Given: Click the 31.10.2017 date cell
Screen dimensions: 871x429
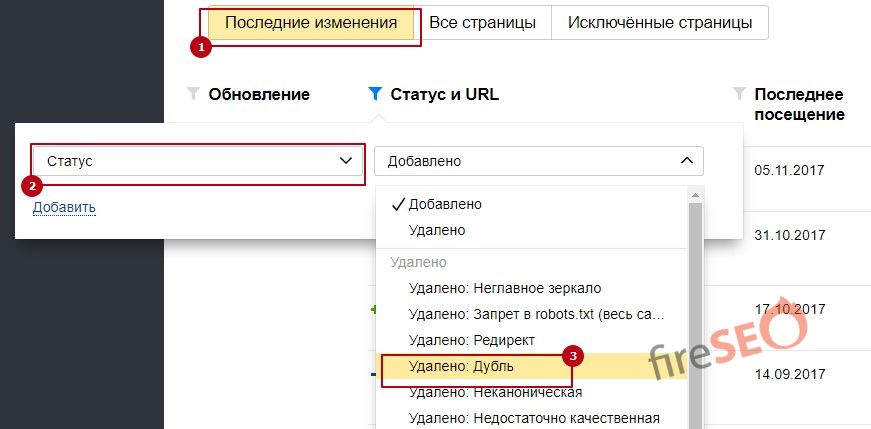Looking at the screenshot, I should 789,235.
